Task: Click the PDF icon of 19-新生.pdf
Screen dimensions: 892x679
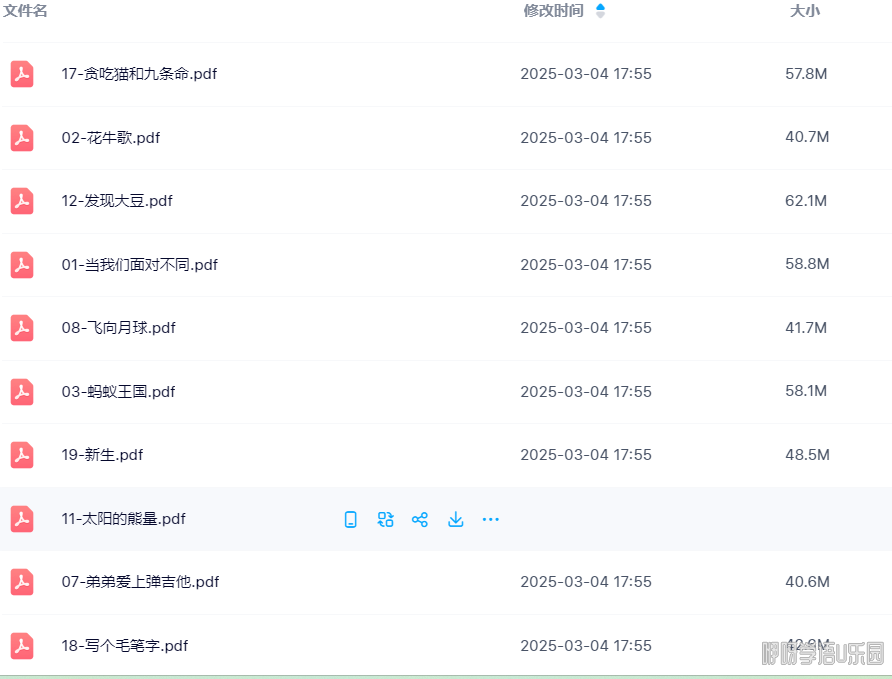Action: point(22,455)
